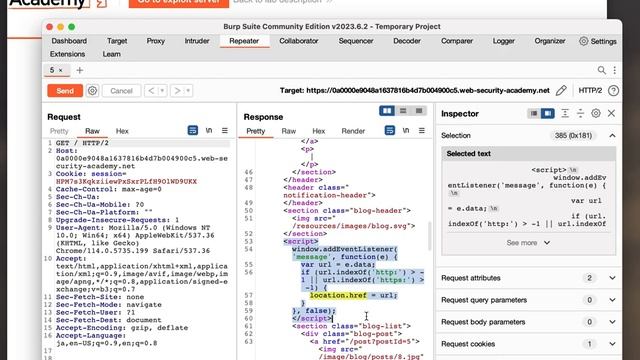This screenshot has height=360, width=640.
Task: Select the Response Render view
Action: [353, 131]
